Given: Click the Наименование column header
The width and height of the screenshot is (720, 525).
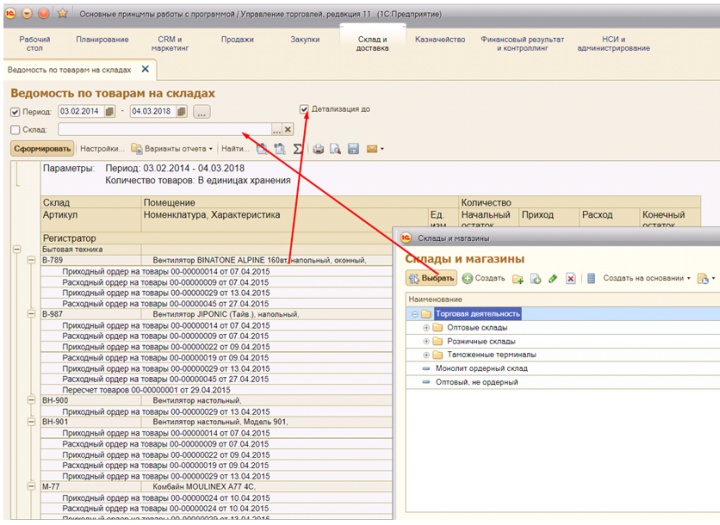Looking at the screenshot, I should click(563, 299).
